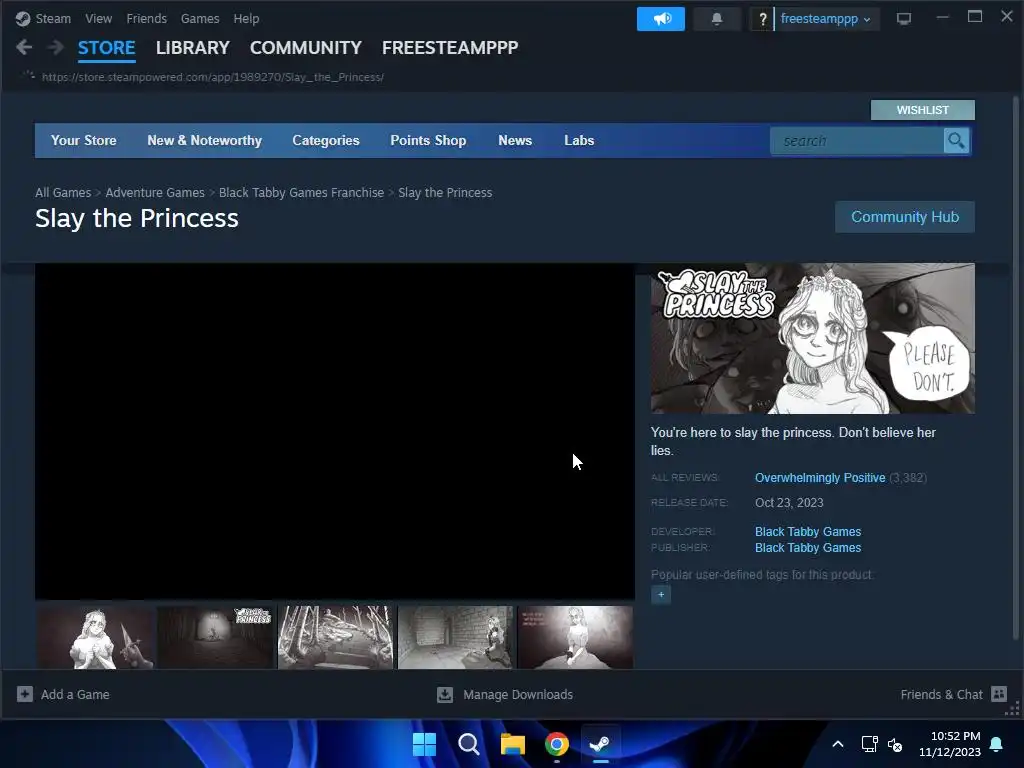Click the Manage Downloads label
The width and height of the screenshot is (1024, 768).
click(x=518, y=694)
